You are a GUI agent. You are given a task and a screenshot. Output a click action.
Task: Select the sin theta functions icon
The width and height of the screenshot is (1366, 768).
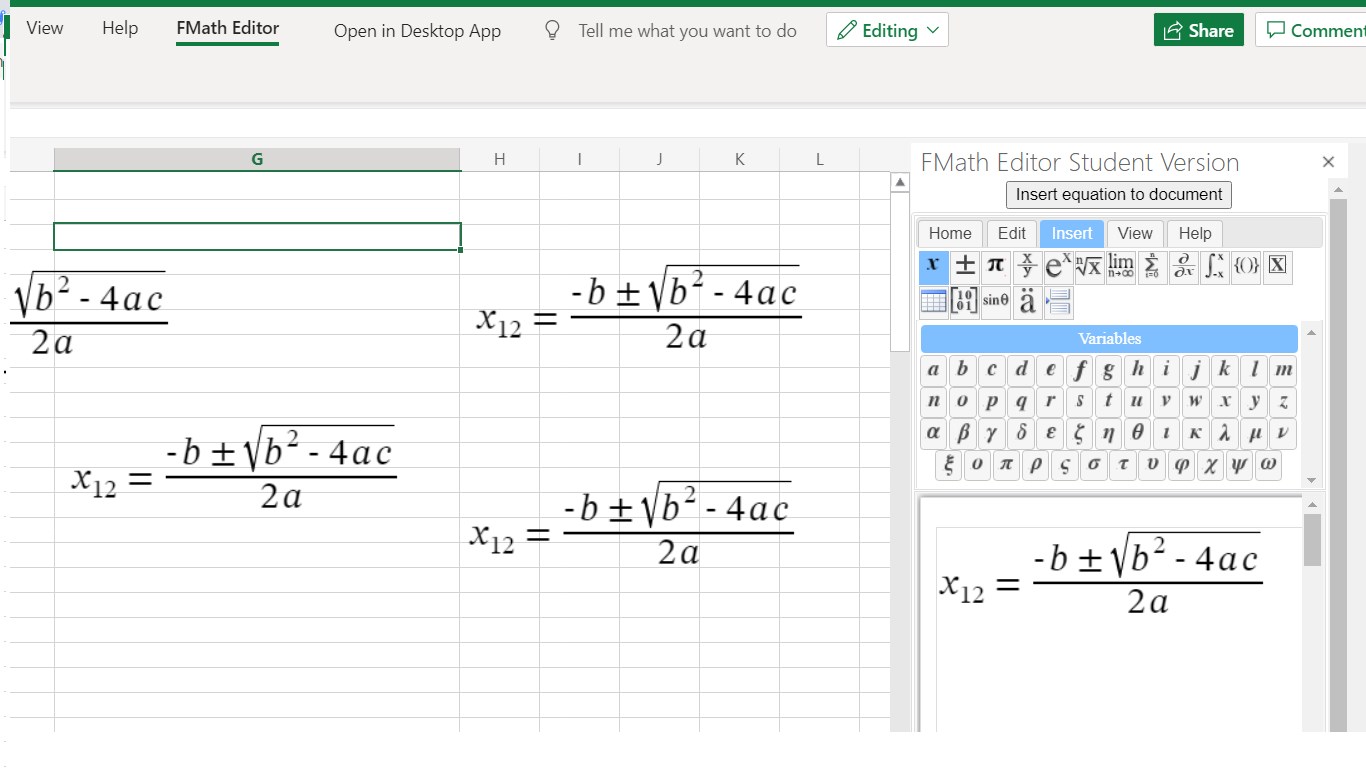click(996, 301)
